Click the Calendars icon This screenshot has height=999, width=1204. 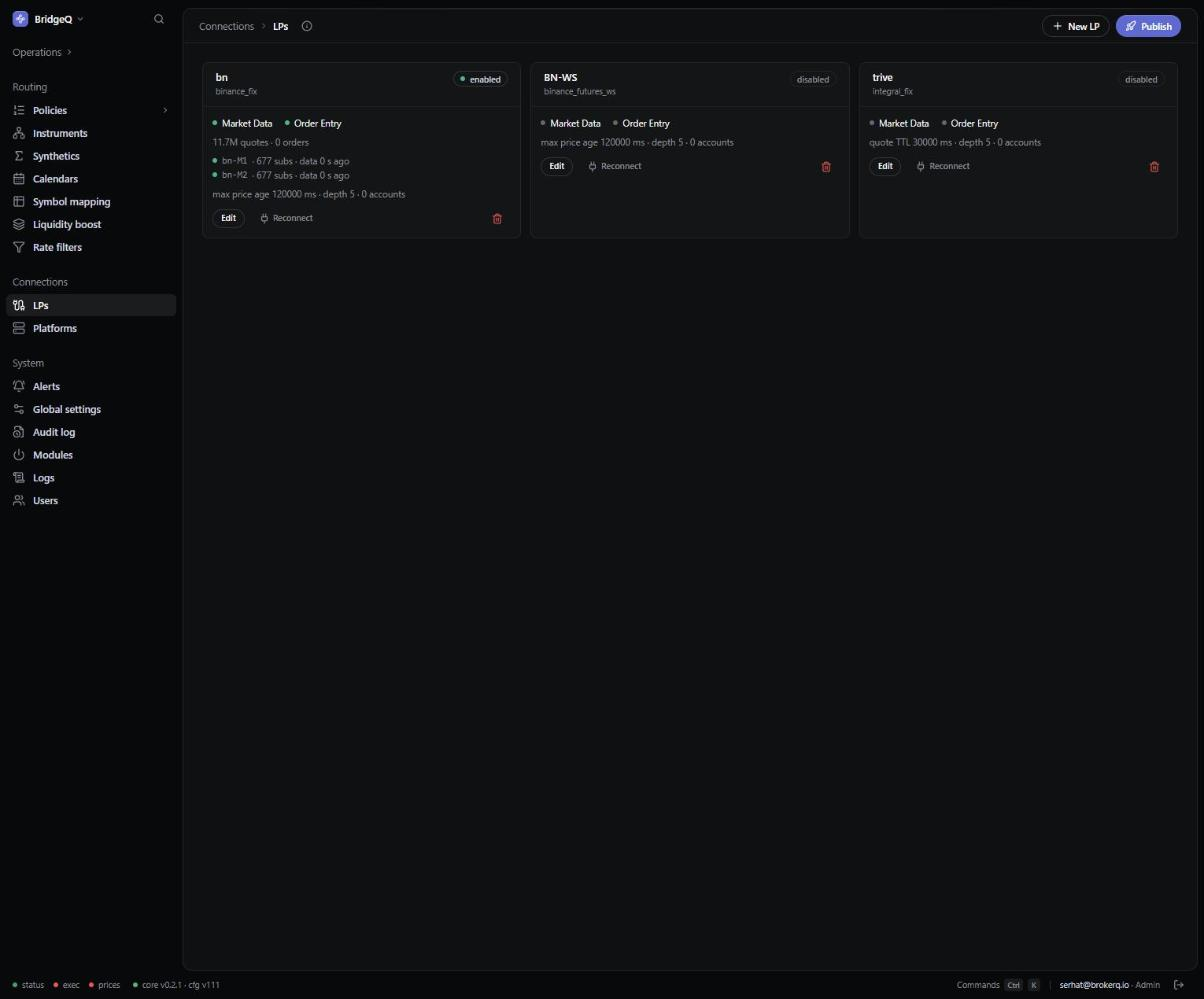tap(19, 179)
